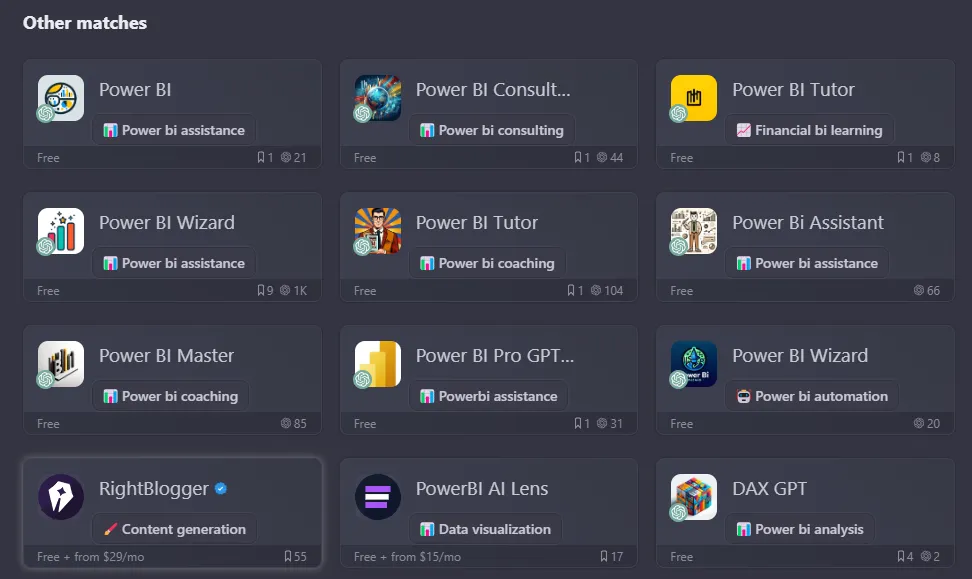Click the 104 usage count
The image size is (972, 579).
[614, 290]
